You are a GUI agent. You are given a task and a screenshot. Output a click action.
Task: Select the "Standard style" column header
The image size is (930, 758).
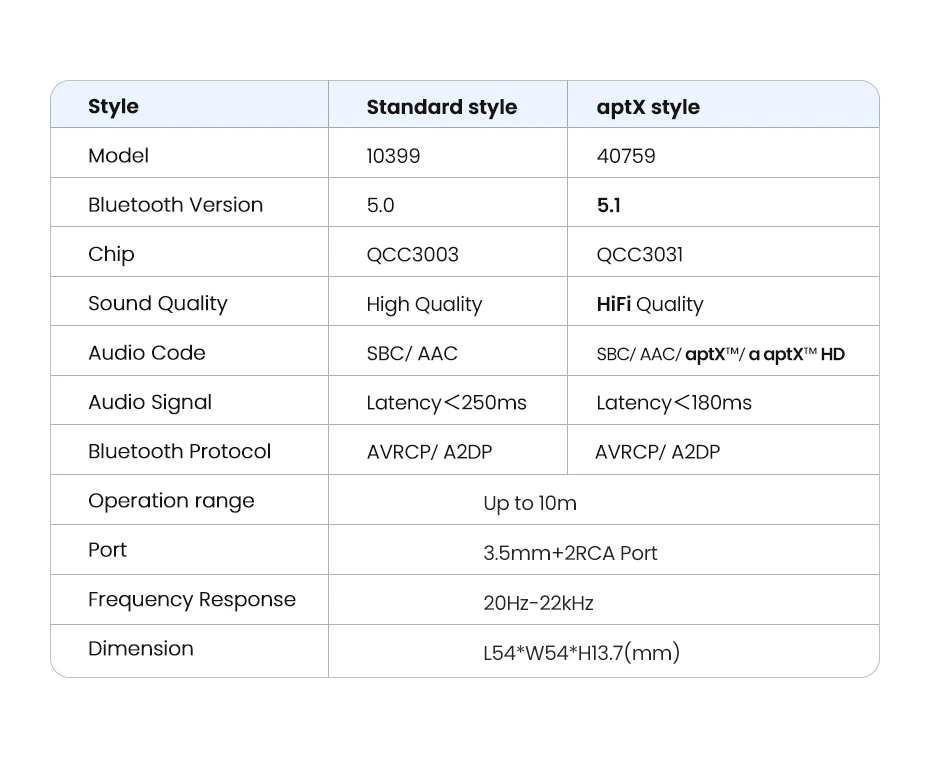(x=441, y=107)
